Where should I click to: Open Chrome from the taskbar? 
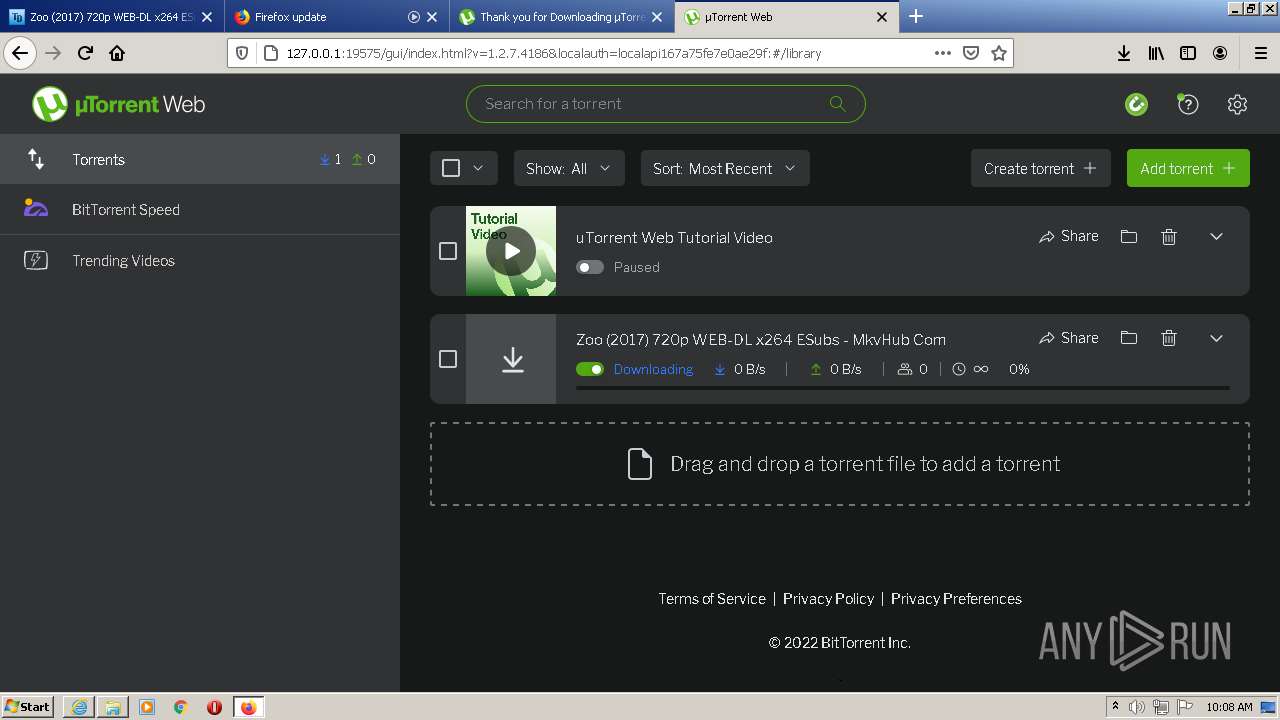coord(180,707)
